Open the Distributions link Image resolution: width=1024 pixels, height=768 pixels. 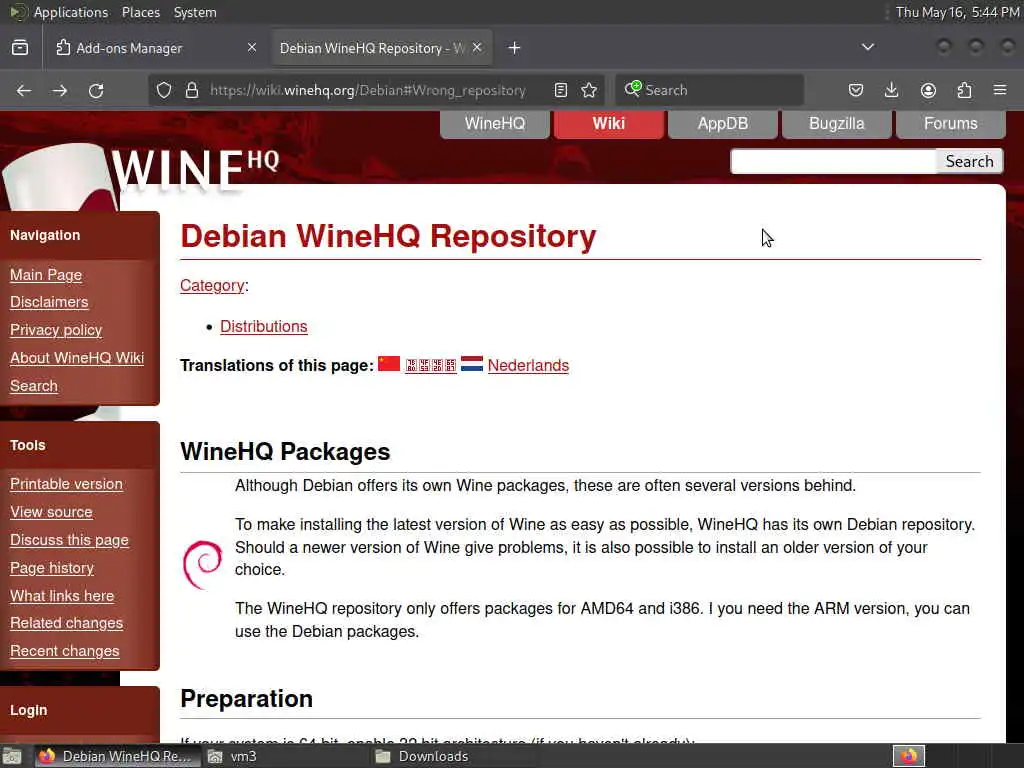coord(264,327)
